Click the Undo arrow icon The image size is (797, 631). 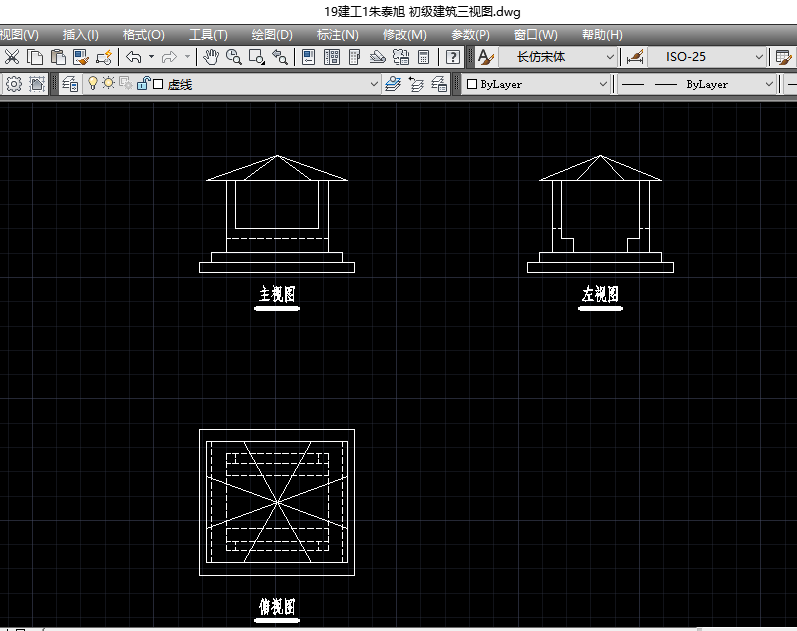133,58
